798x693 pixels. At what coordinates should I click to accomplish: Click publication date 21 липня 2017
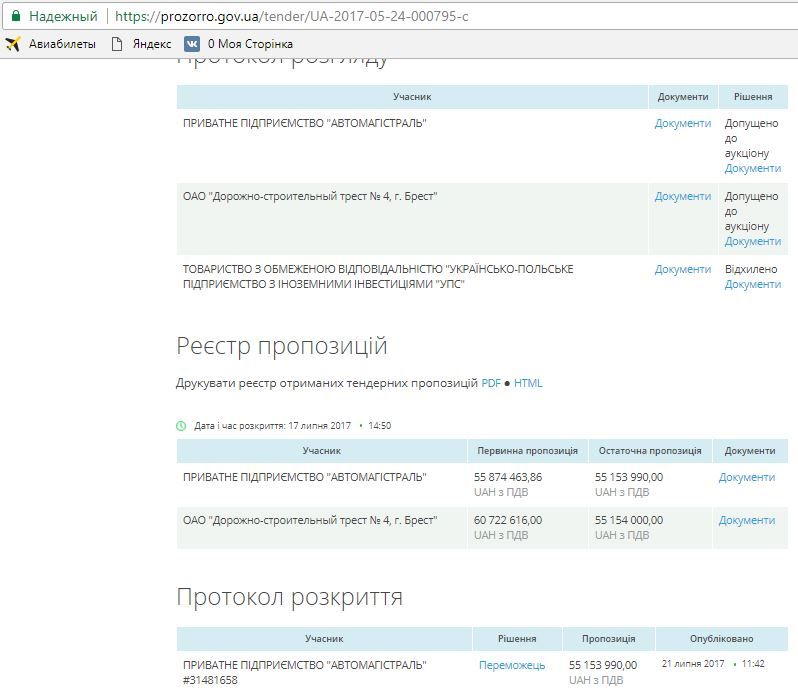point(693,664)
